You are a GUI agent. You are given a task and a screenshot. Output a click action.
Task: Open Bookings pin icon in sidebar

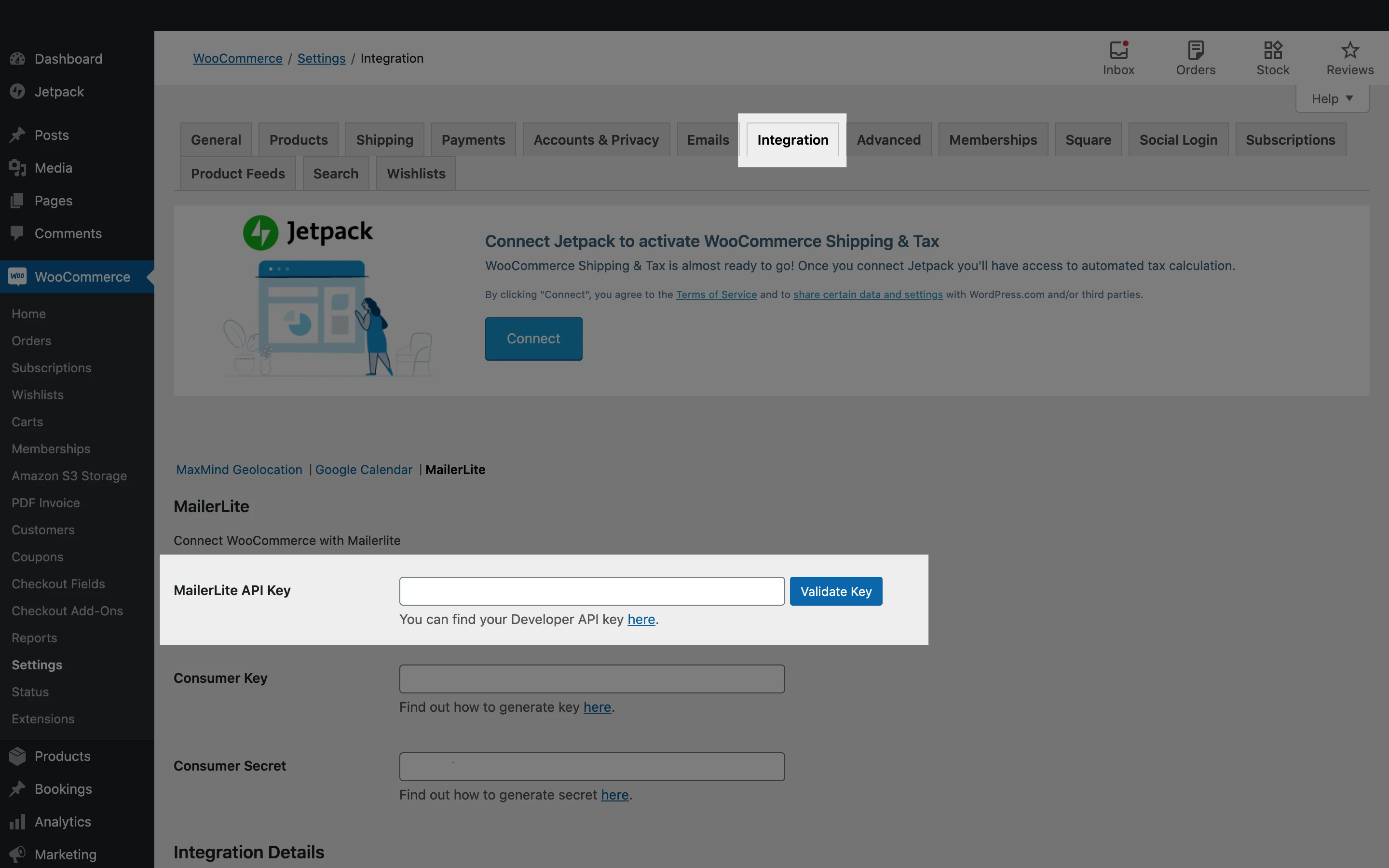[x=17, y=789]
